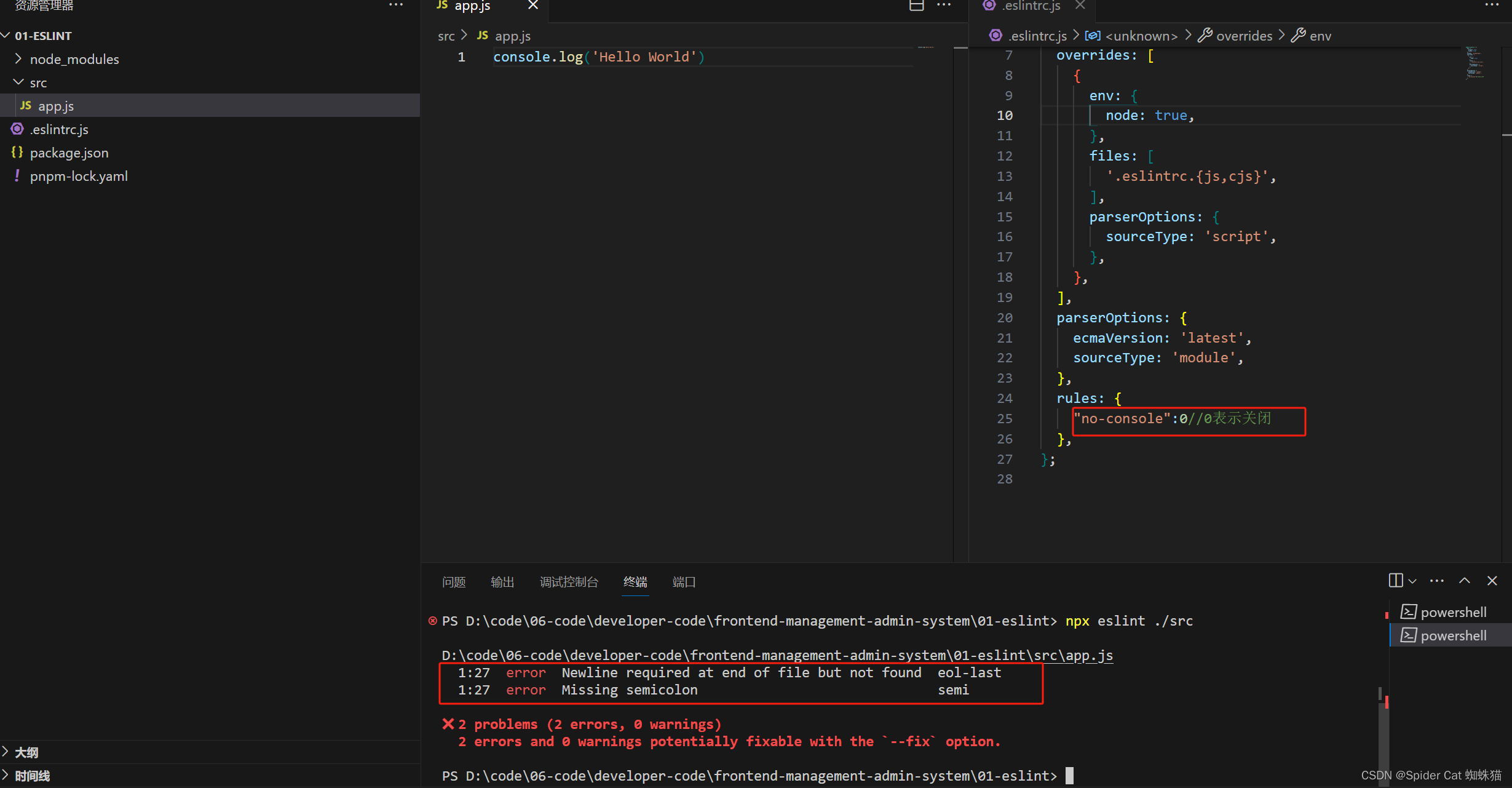This screenshot has width=1512, height=788.
Task: Open the 输出 (Output) panel tab
Action: coord(502,582)
